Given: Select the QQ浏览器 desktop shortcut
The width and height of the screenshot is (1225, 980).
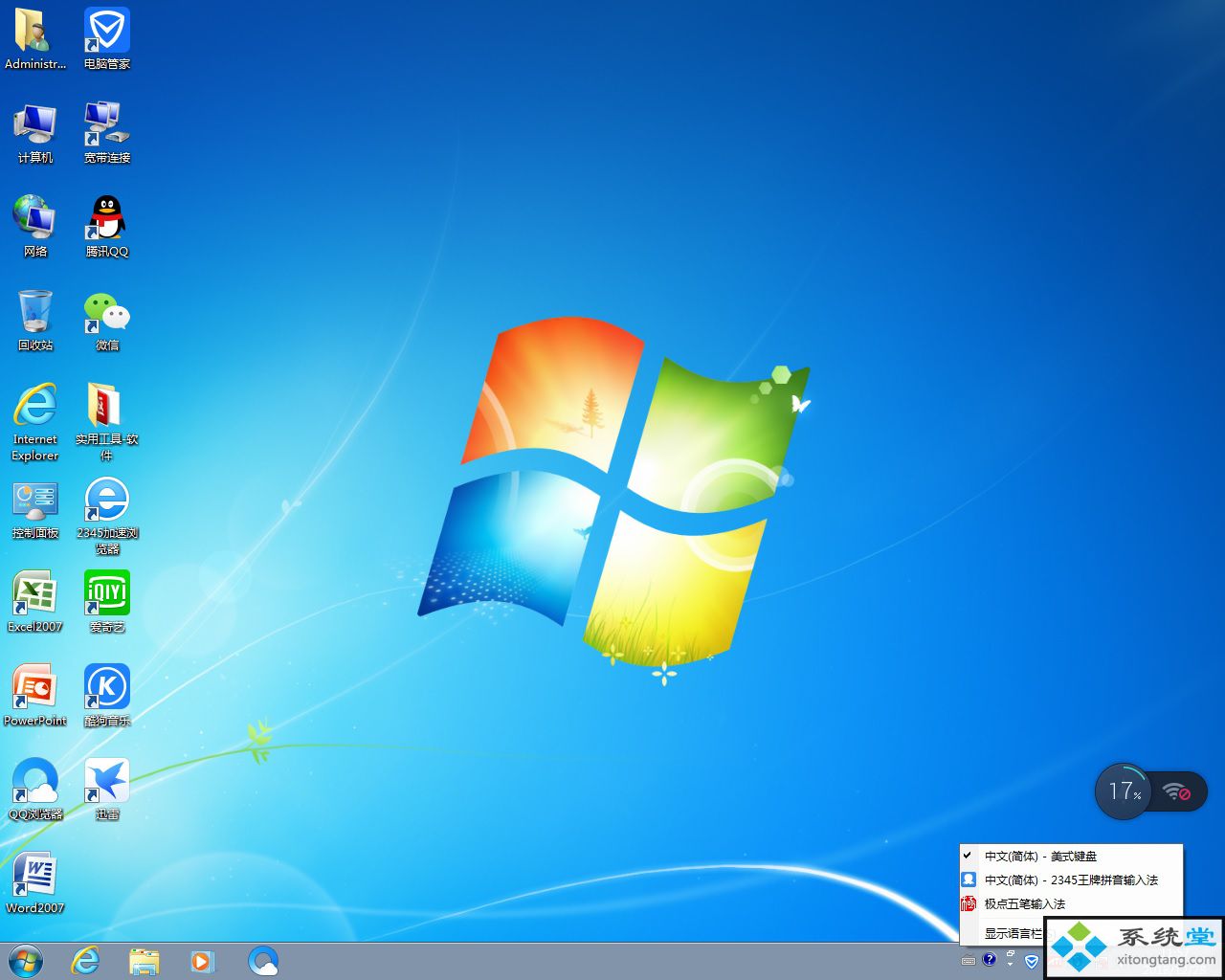Looking at the screenshot, I should pos(35,790).
